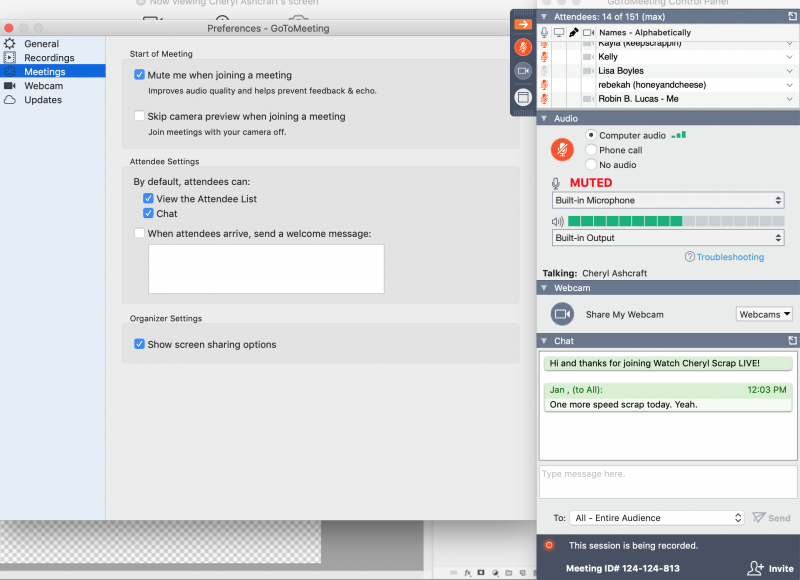Viewport: 800px width, 580px height.
Task: Select attendee Lisa Boyles
Action: (621, 71)
